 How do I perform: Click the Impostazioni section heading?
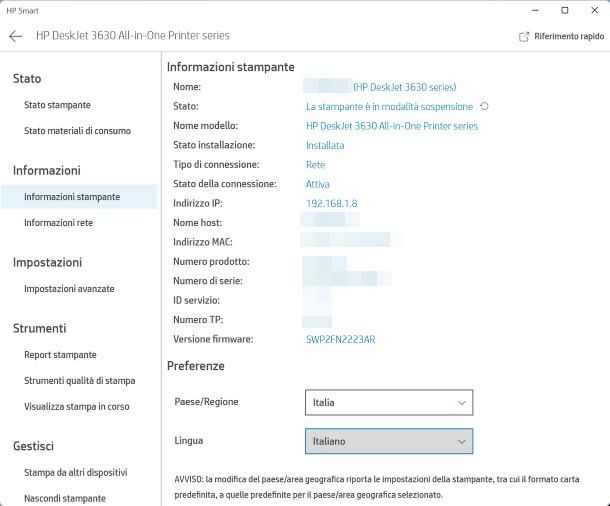coord(47,263)
